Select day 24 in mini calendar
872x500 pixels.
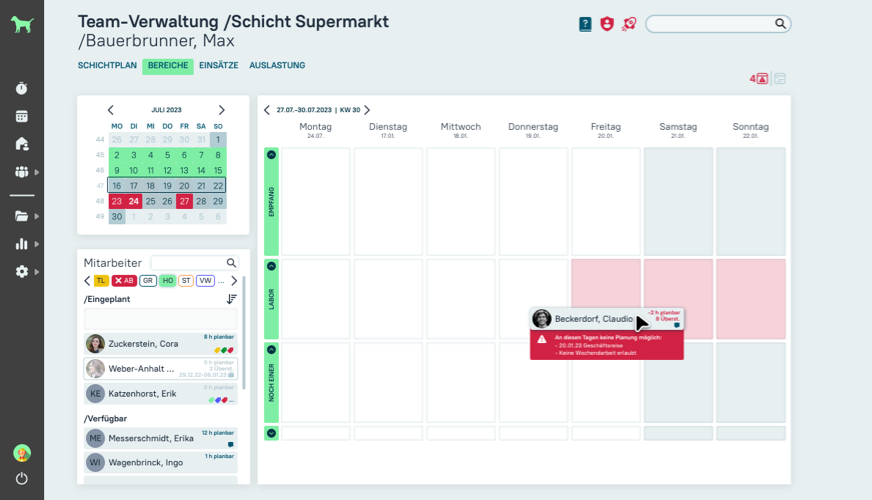(x=133, y=201)
